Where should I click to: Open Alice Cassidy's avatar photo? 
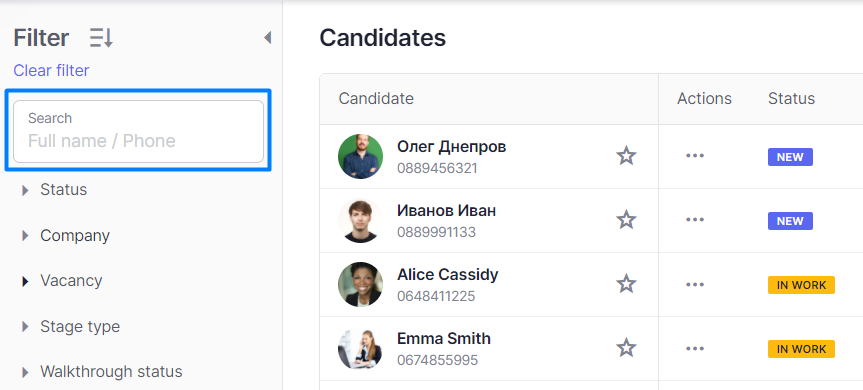click(360, 284)
